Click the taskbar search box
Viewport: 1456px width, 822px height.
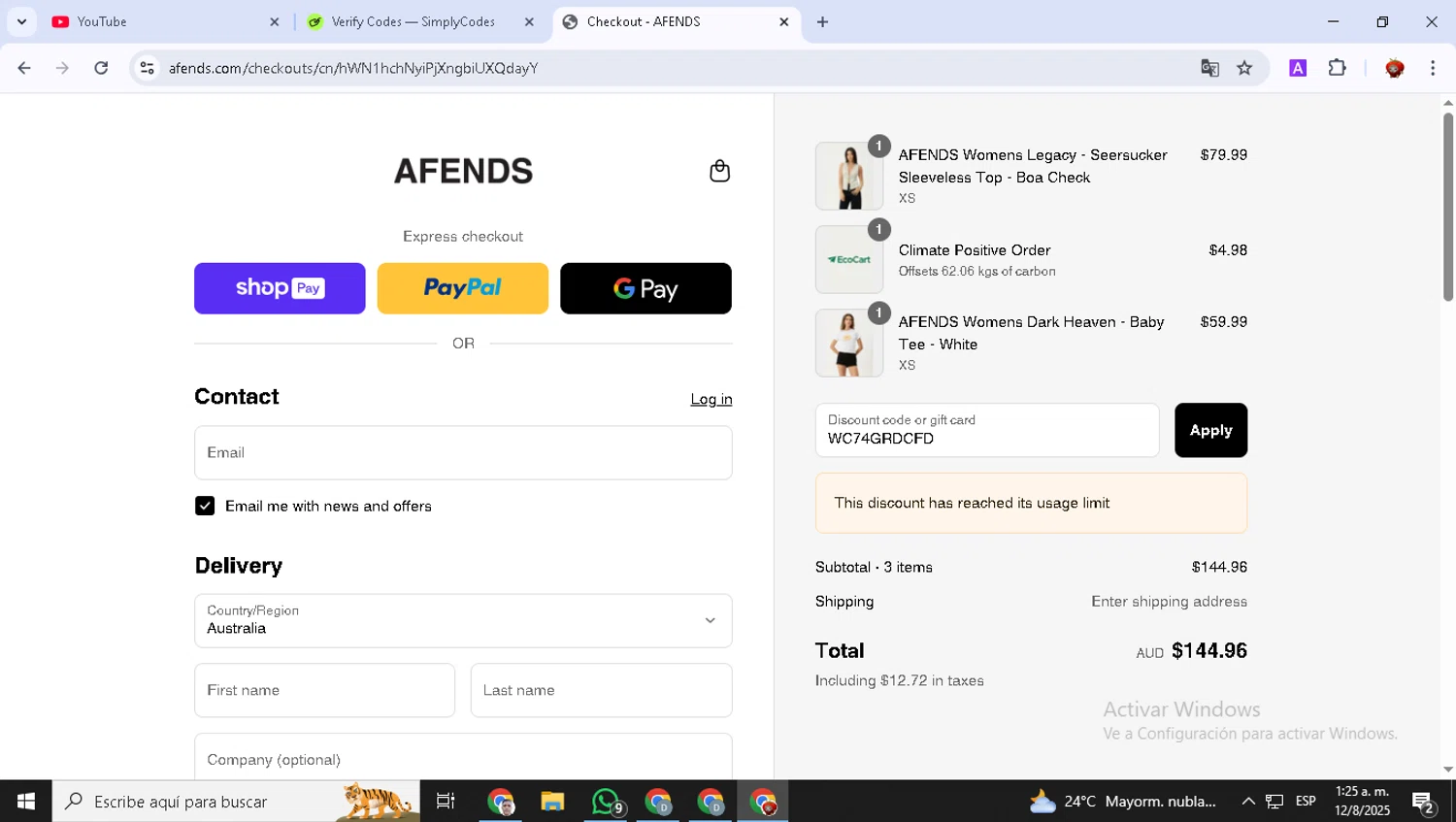pos(236,802)
